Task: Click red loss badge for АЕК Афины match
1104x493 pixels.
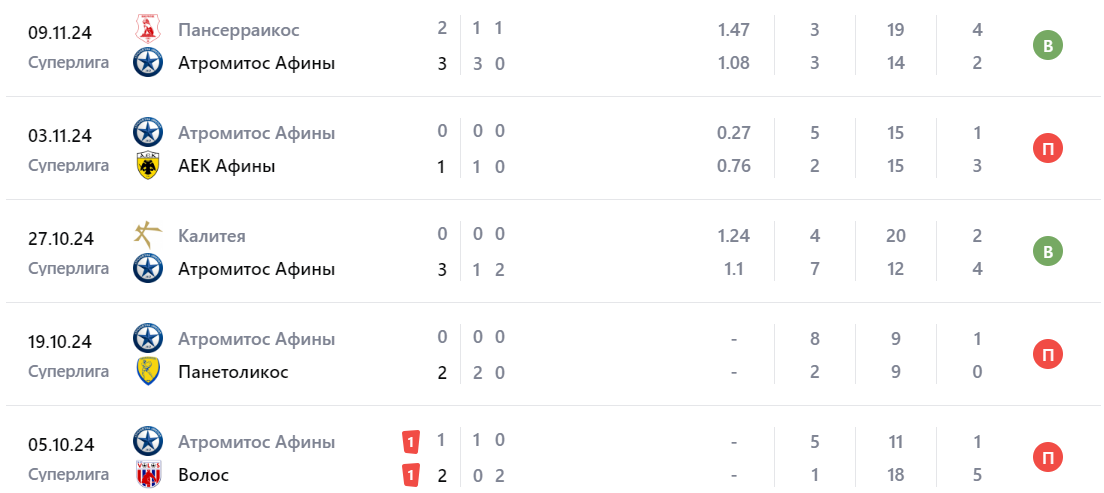Action: [1047, 149]
